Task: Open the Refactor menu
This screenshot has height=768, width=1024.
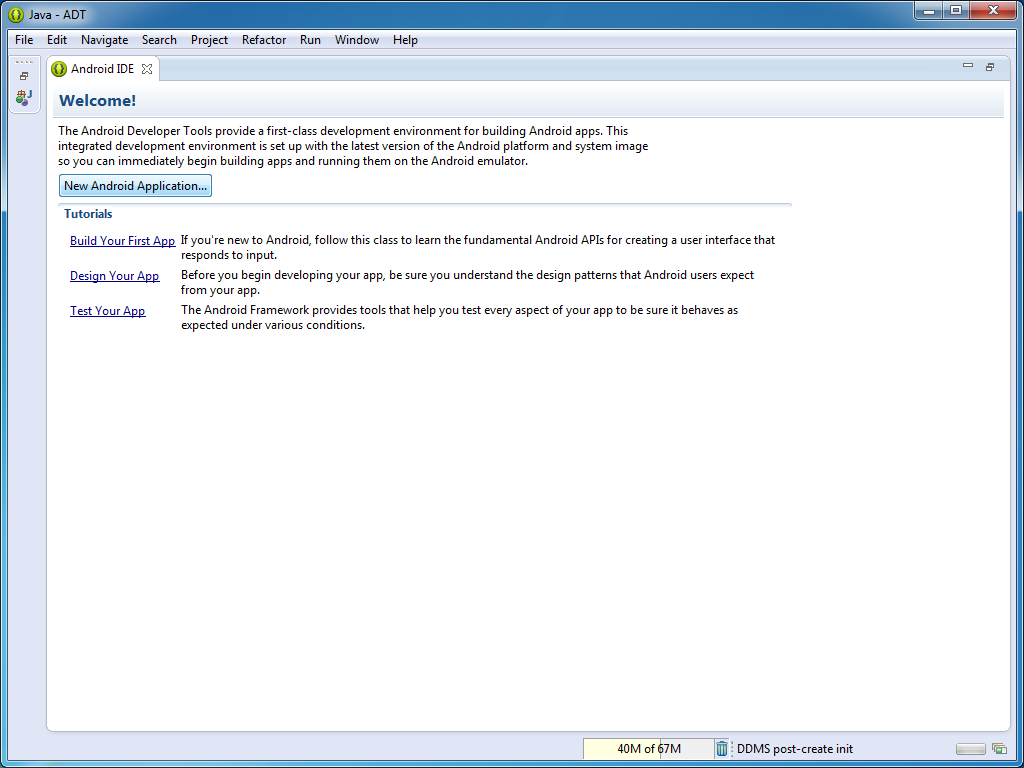Action: [x=264, y=40]
